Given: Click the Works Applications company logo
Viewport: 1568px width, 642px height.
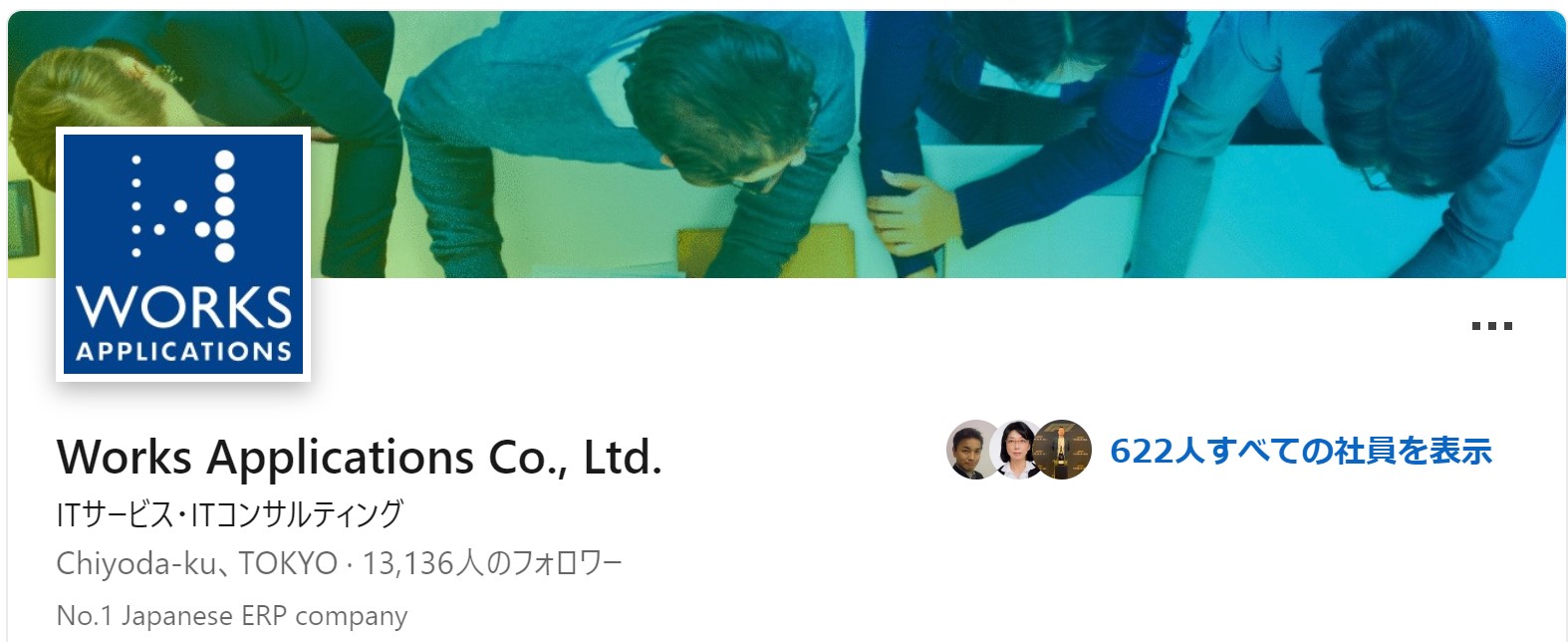Looking at the screenshot, I should pos(183,254).
